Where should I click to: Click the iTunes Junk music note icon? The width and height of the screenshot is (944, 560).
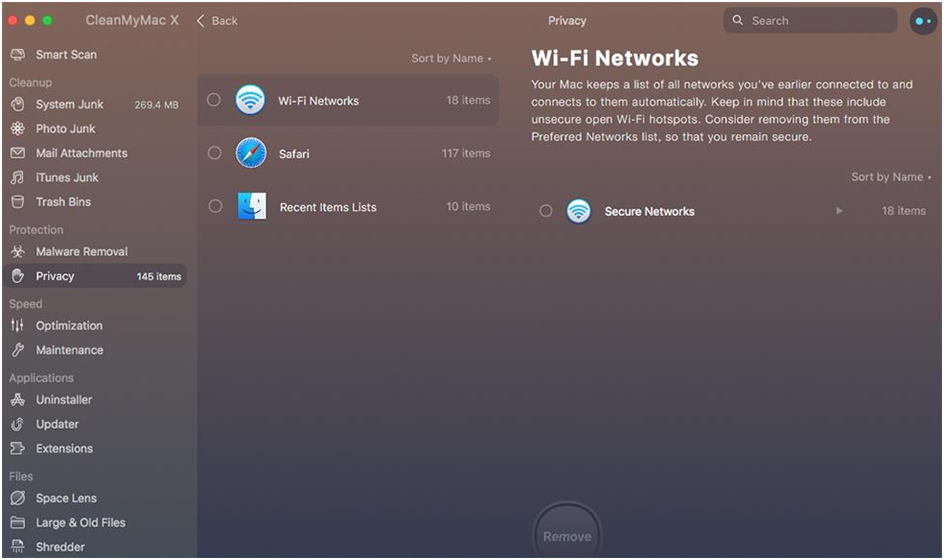click(x=17, y=177)
